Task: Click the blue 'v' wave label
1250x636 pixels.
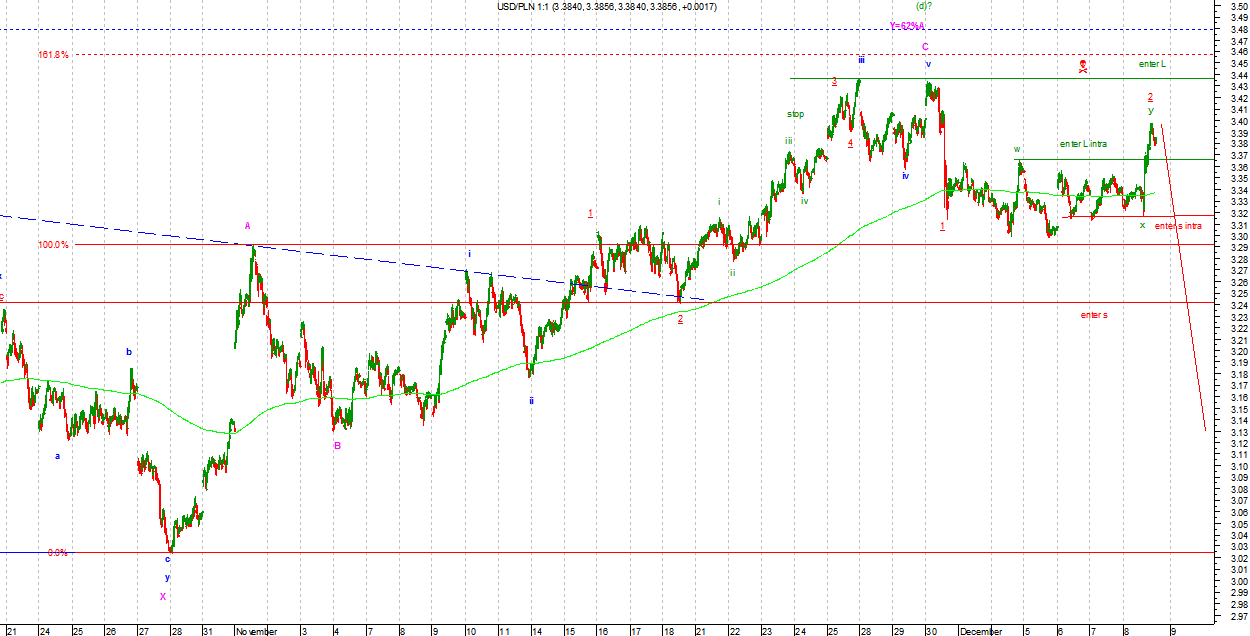Action: tap(928, 65)
